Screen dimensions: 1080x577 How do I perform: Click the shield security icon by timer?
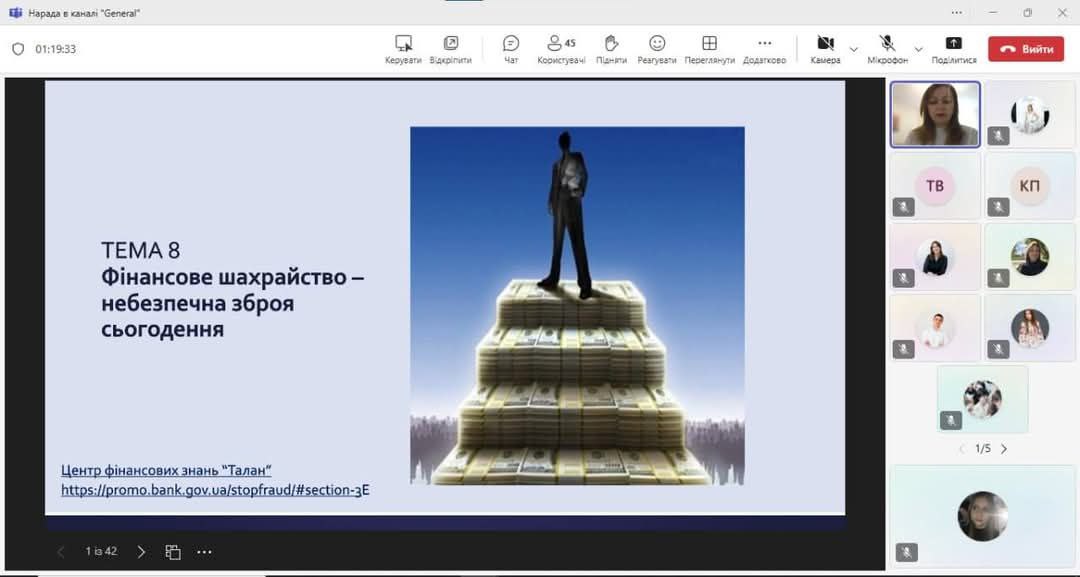coord(19,50)
